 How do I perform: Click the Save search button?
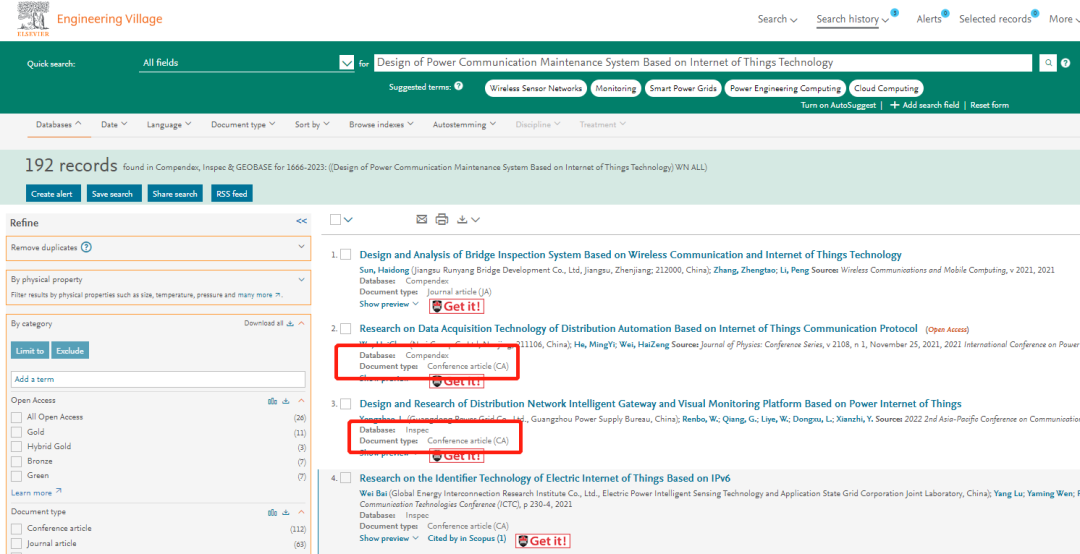114,194
